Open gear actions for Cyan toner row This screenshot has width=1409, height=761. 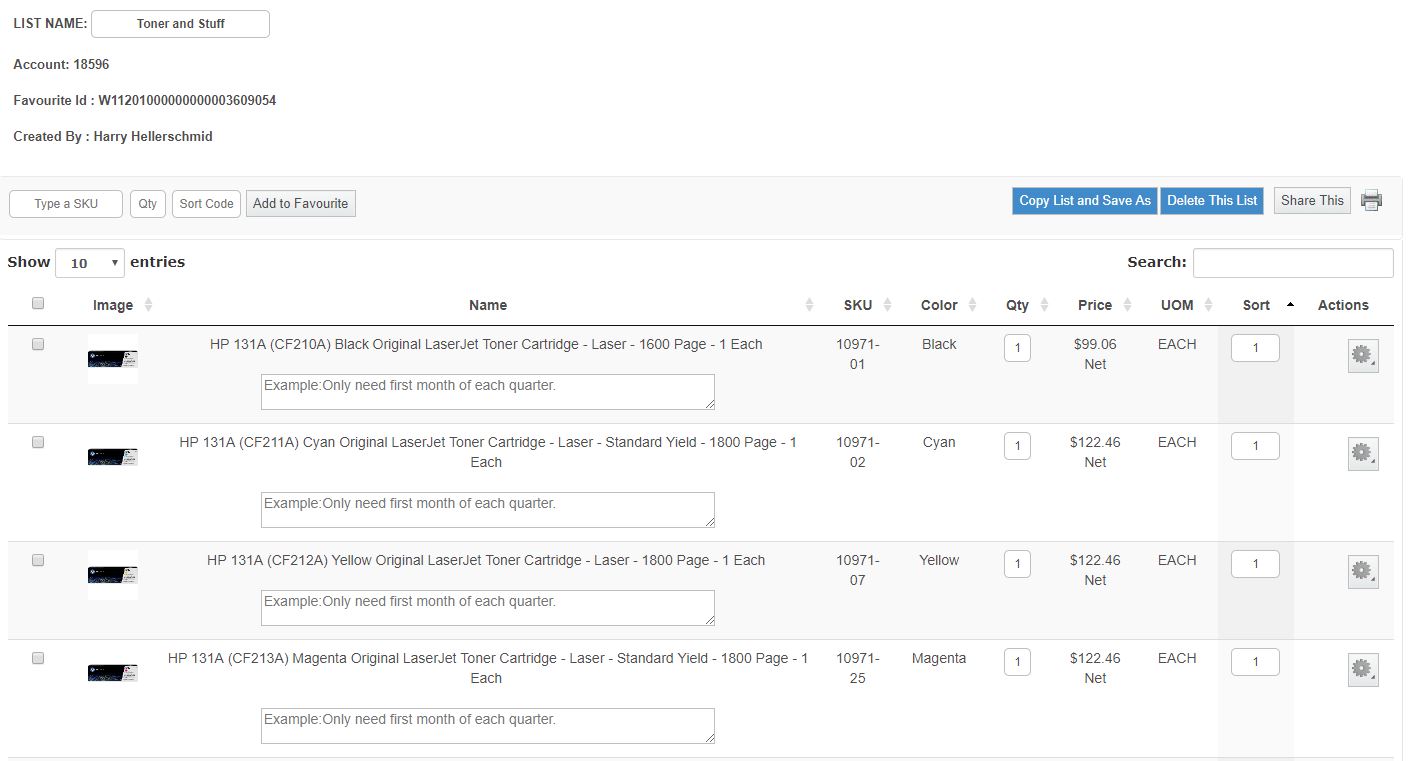(1363, 454)
